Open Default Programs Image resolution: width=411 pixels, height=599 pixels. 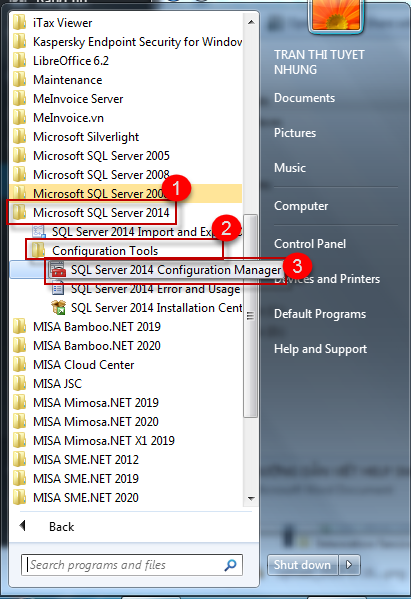pyautogui.click(x=320, y=314)
